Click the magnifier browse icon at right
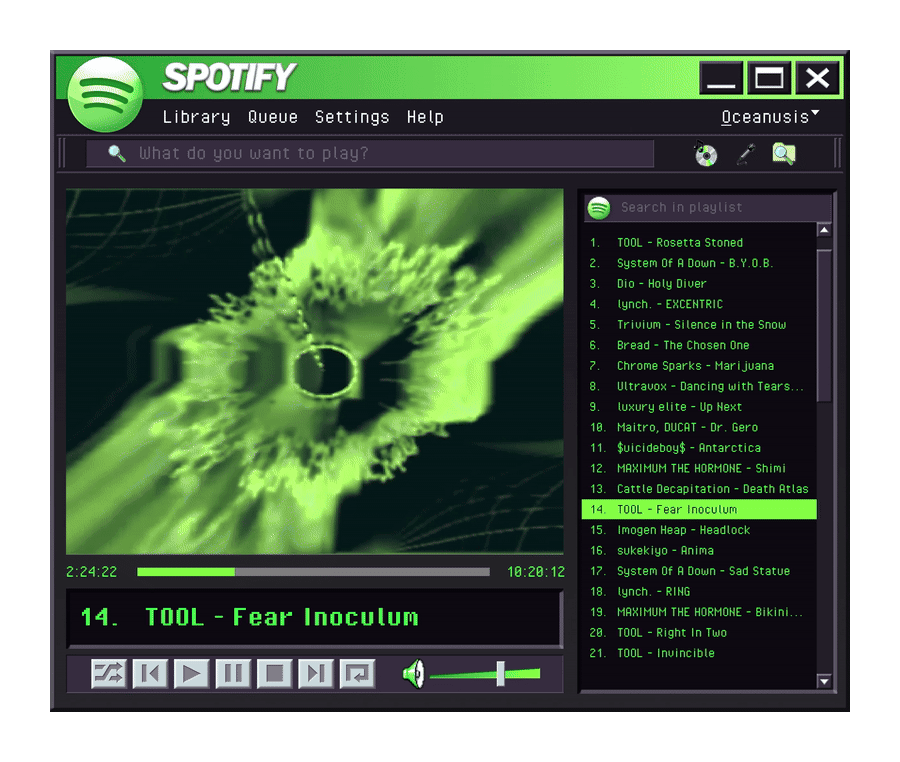 click(x=783, y=154)
